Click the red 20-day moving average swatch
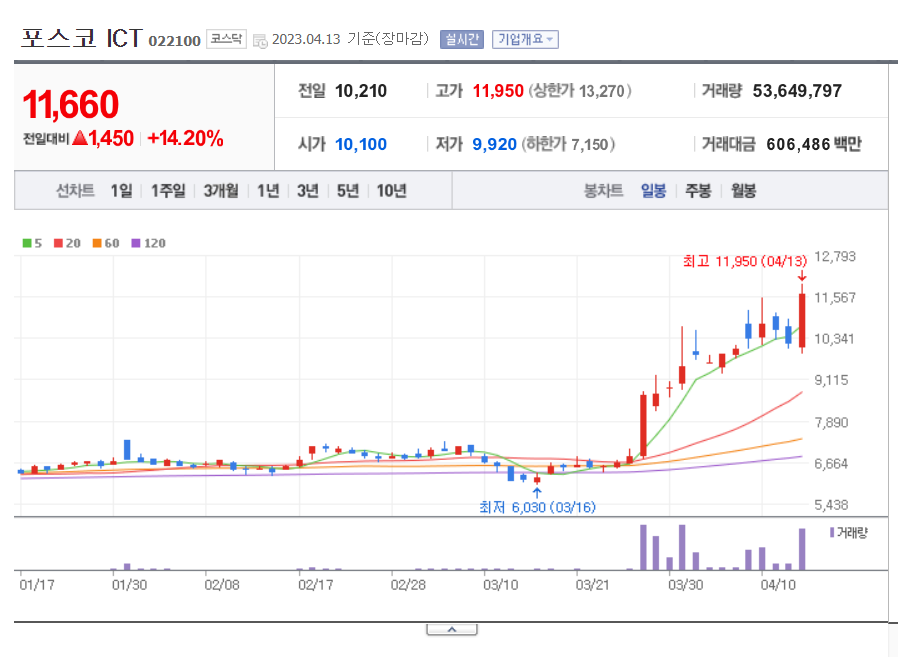 click(58, 243)
